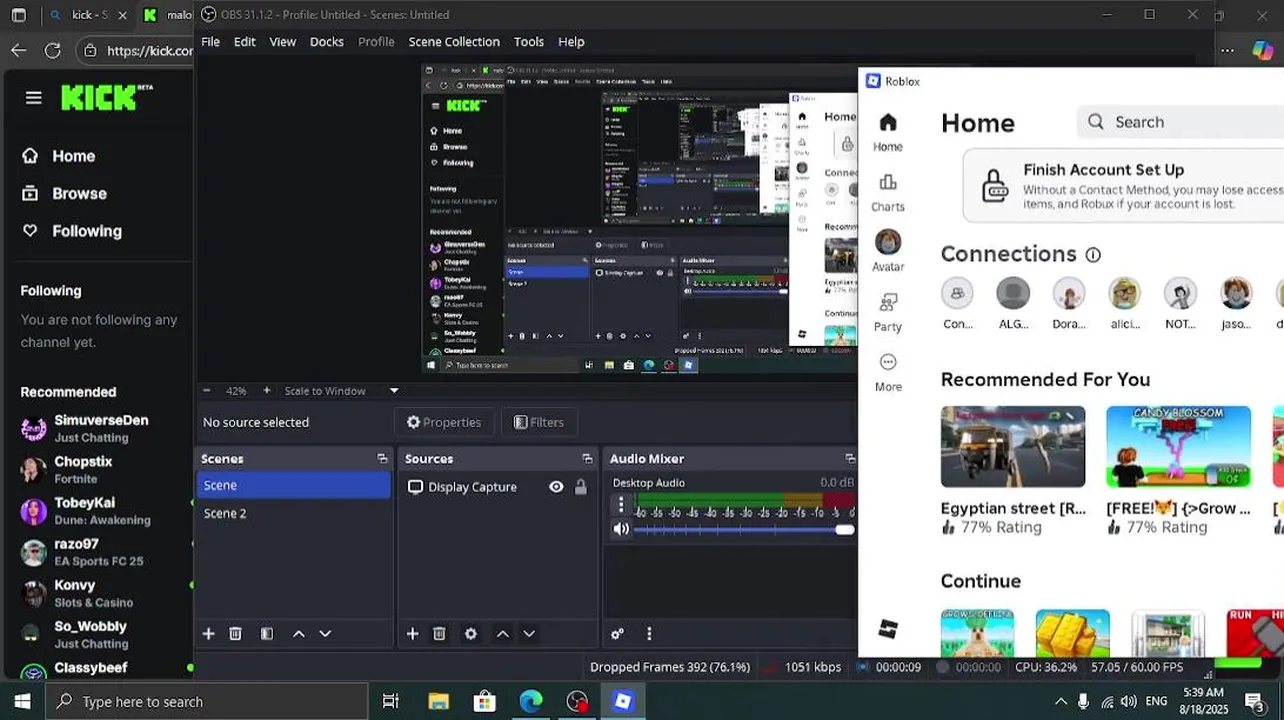Undock the Sources panel

[x=587, y=459]
